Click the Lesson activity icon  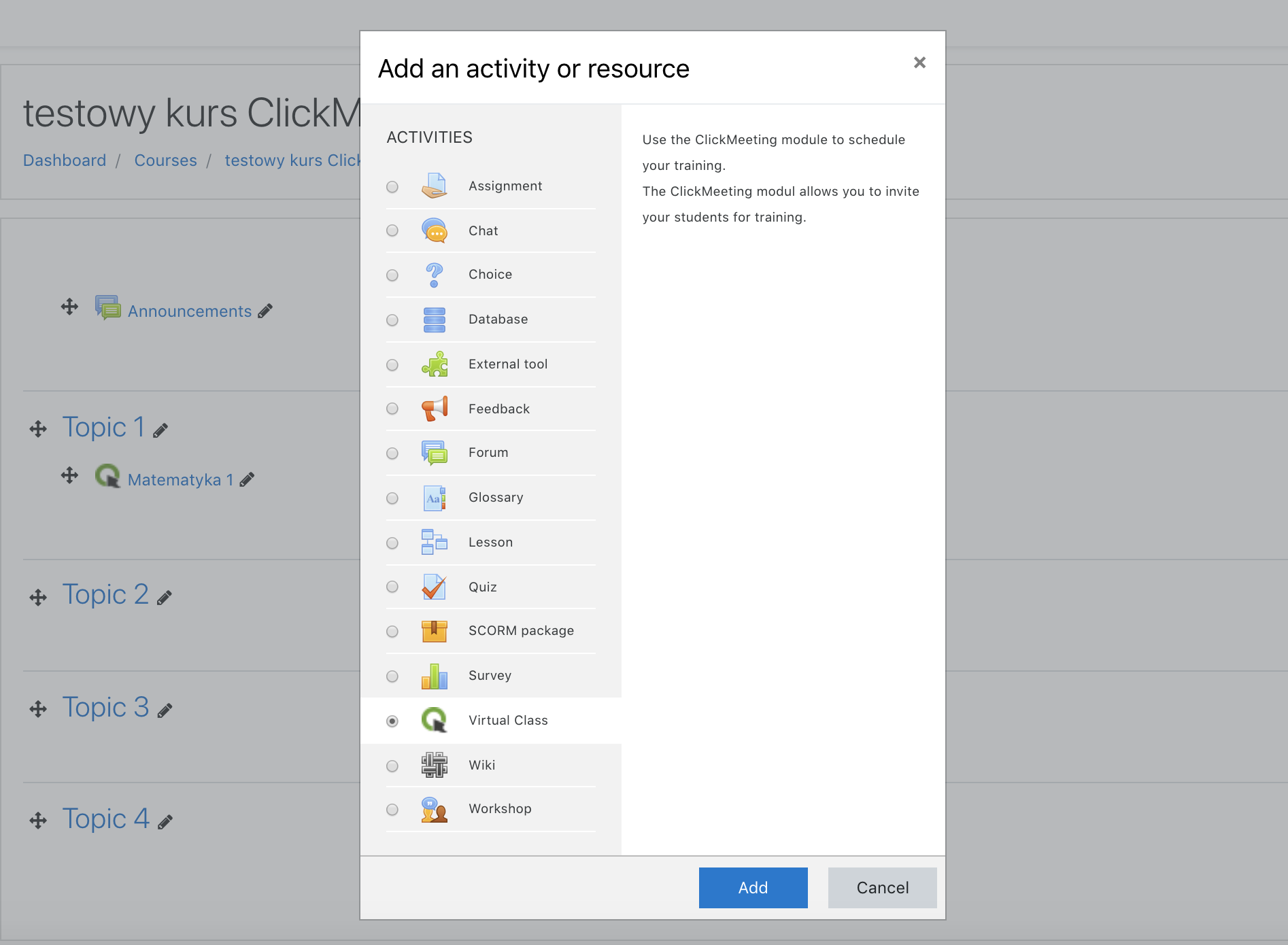tap(434, 543)
